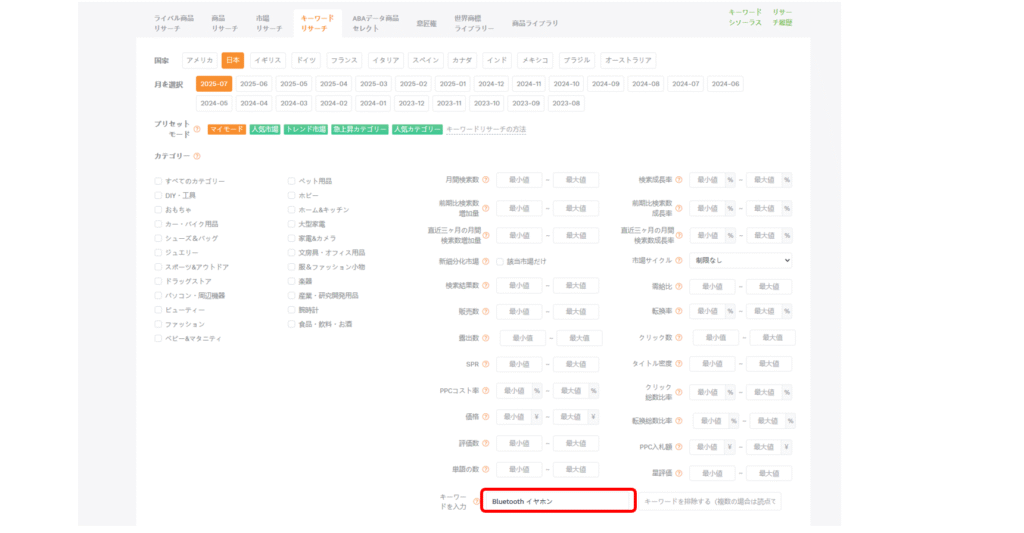Open the 市場サイクル dropdown
This screenshot has width=1024, height=533.
coord(740,260)
